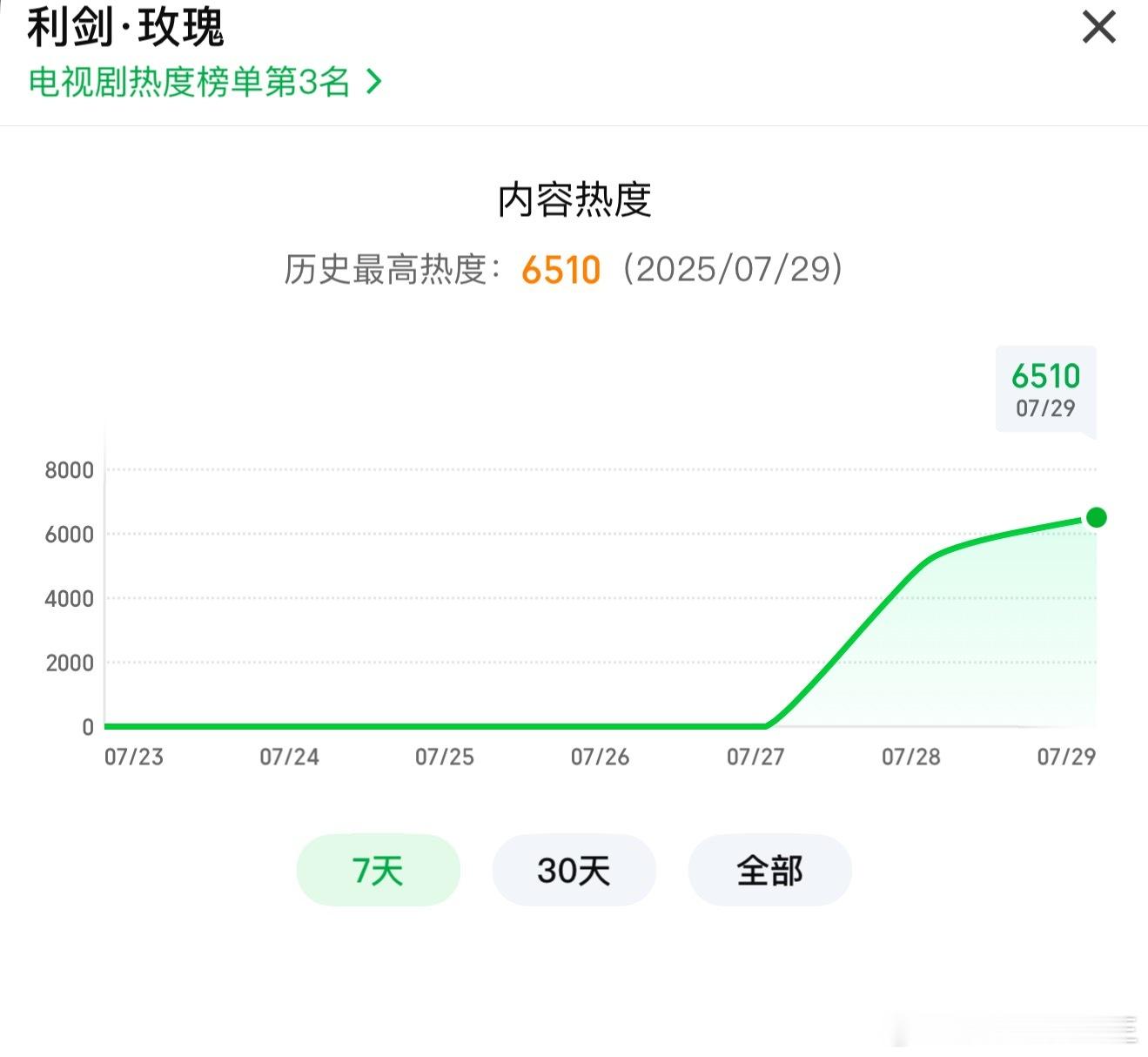Click the orange 6510 peak heat value
The image size is (1148, 1057).
click(x=561, y=270)
